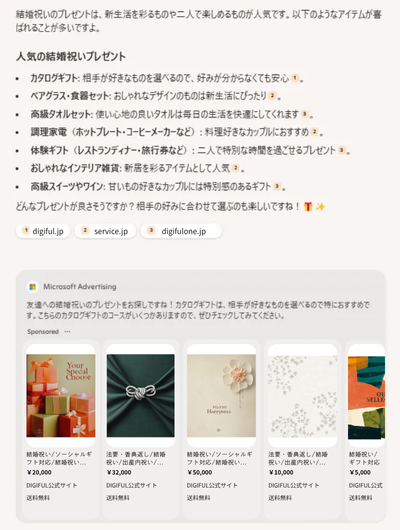Click the Microsoft Advertising logo icon
400x530 pixels.
(x=32, y=287)
